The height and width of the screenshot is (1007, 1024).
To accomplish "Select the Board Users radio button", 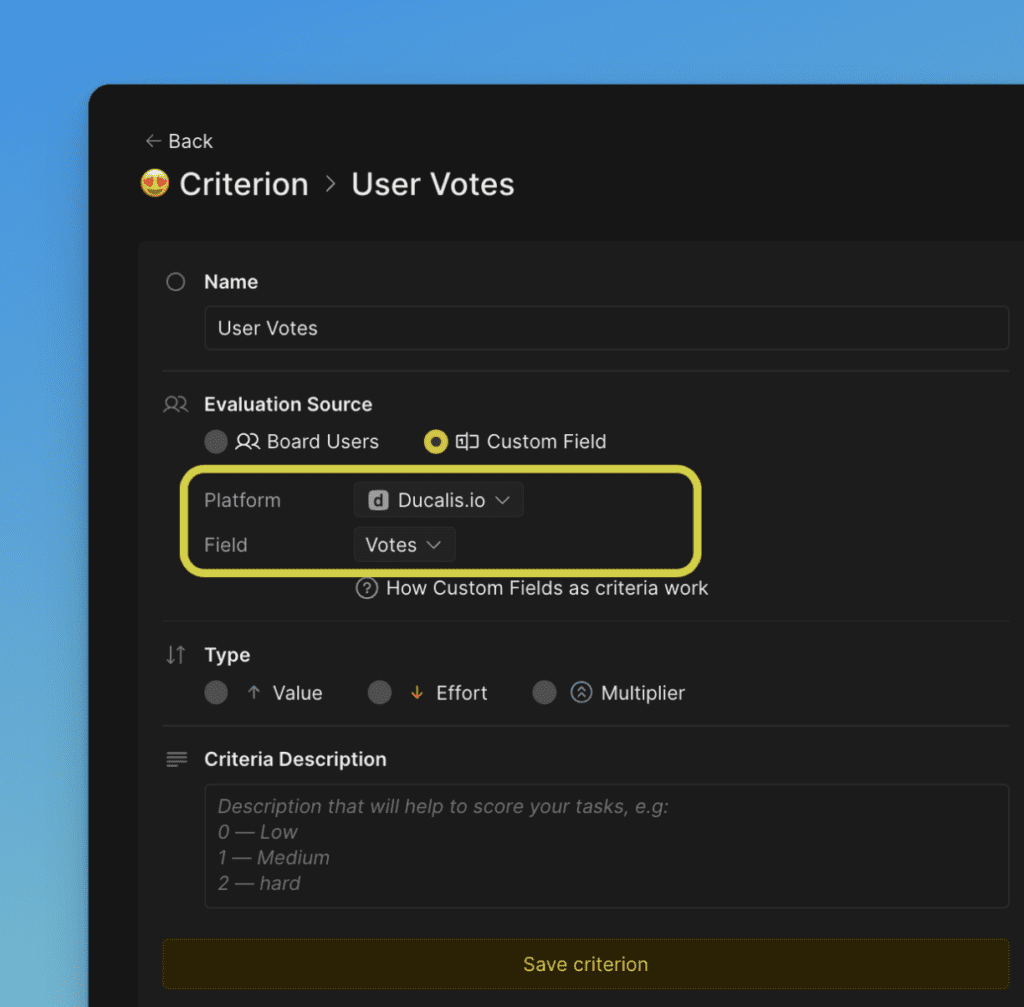I will tap(216, 441).
